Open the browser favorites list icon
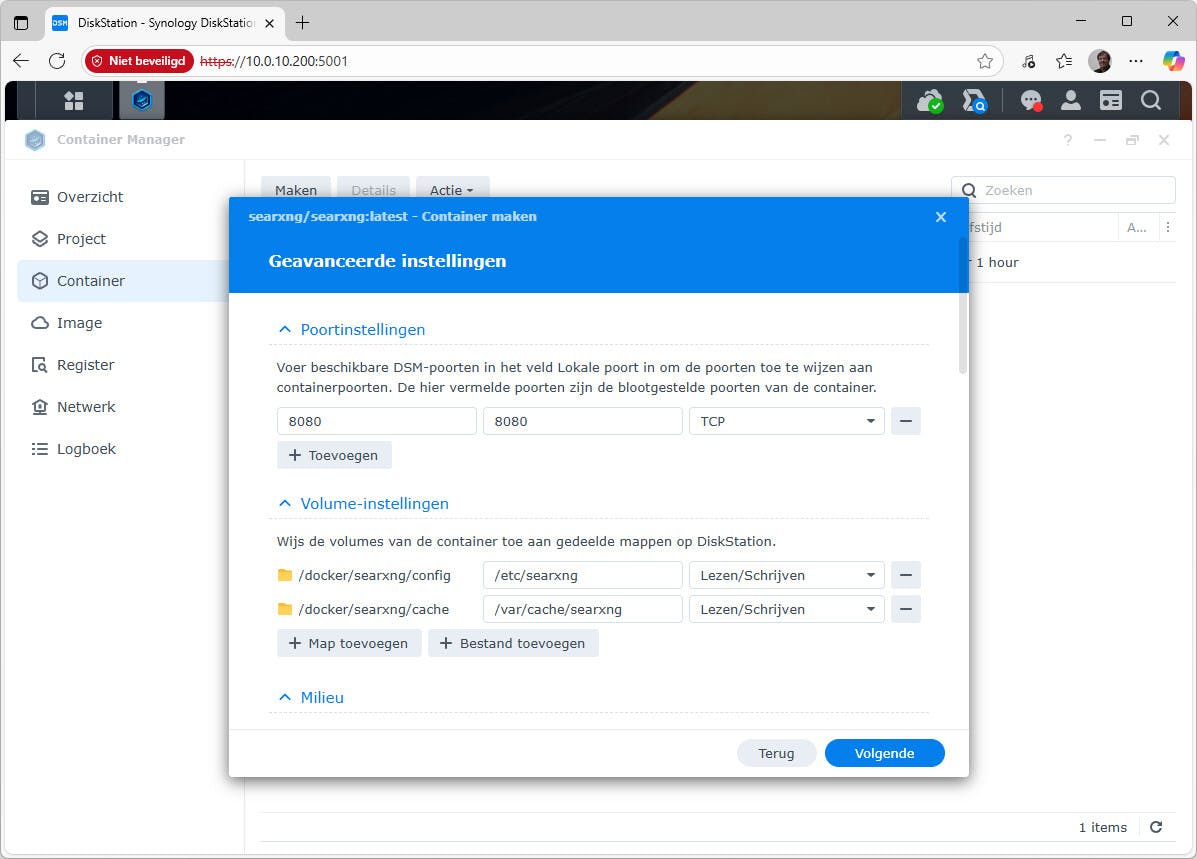Viewport: 1197px width, 859px height. 1064,61
